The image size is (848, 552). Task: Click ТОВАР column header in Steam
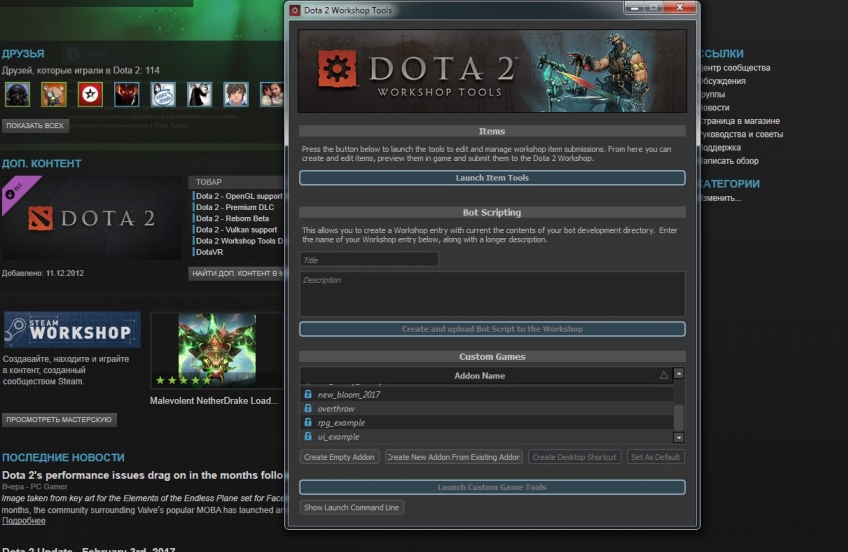(x=209, y=182)
